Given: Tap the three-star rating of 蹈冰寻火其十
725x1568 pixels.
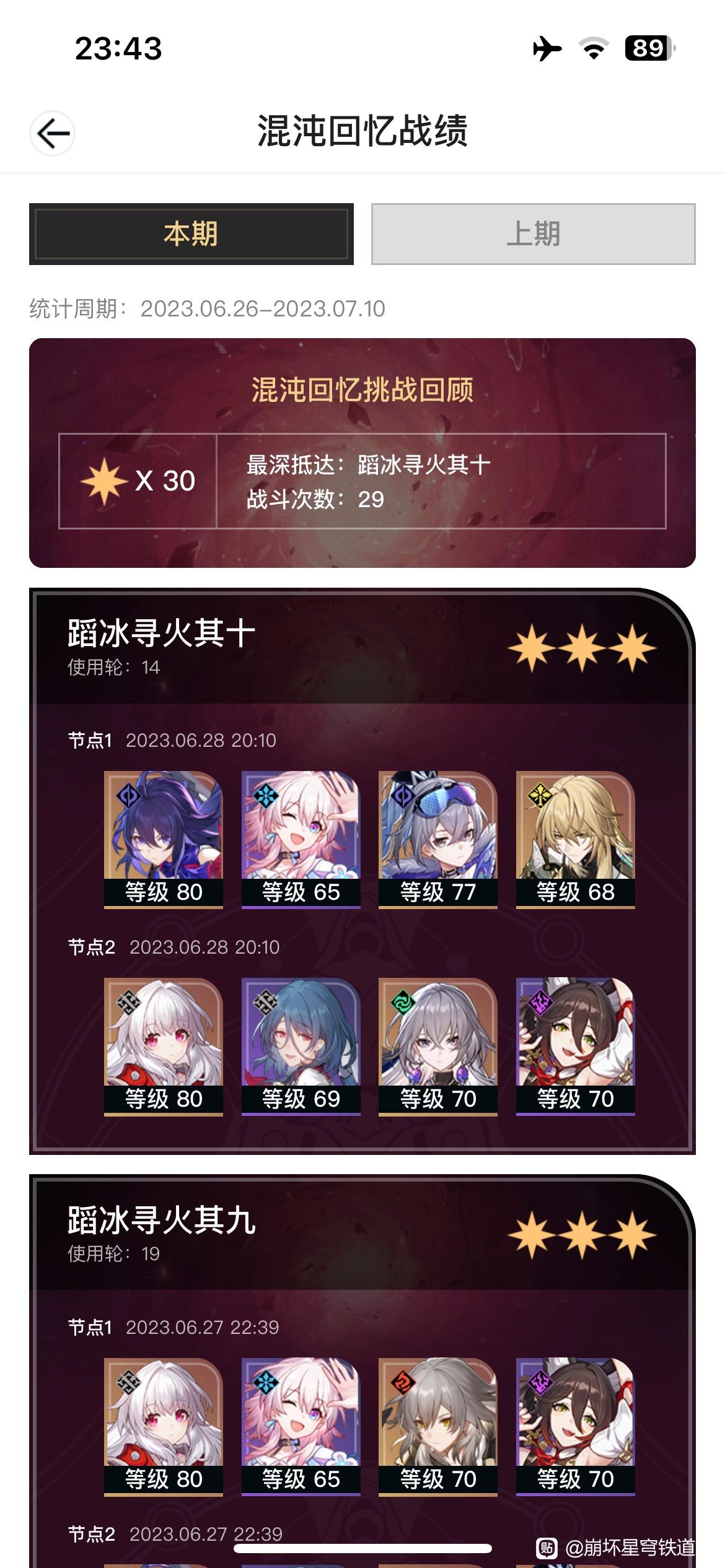Looking at the screenshot, I should tap(582, 648).
